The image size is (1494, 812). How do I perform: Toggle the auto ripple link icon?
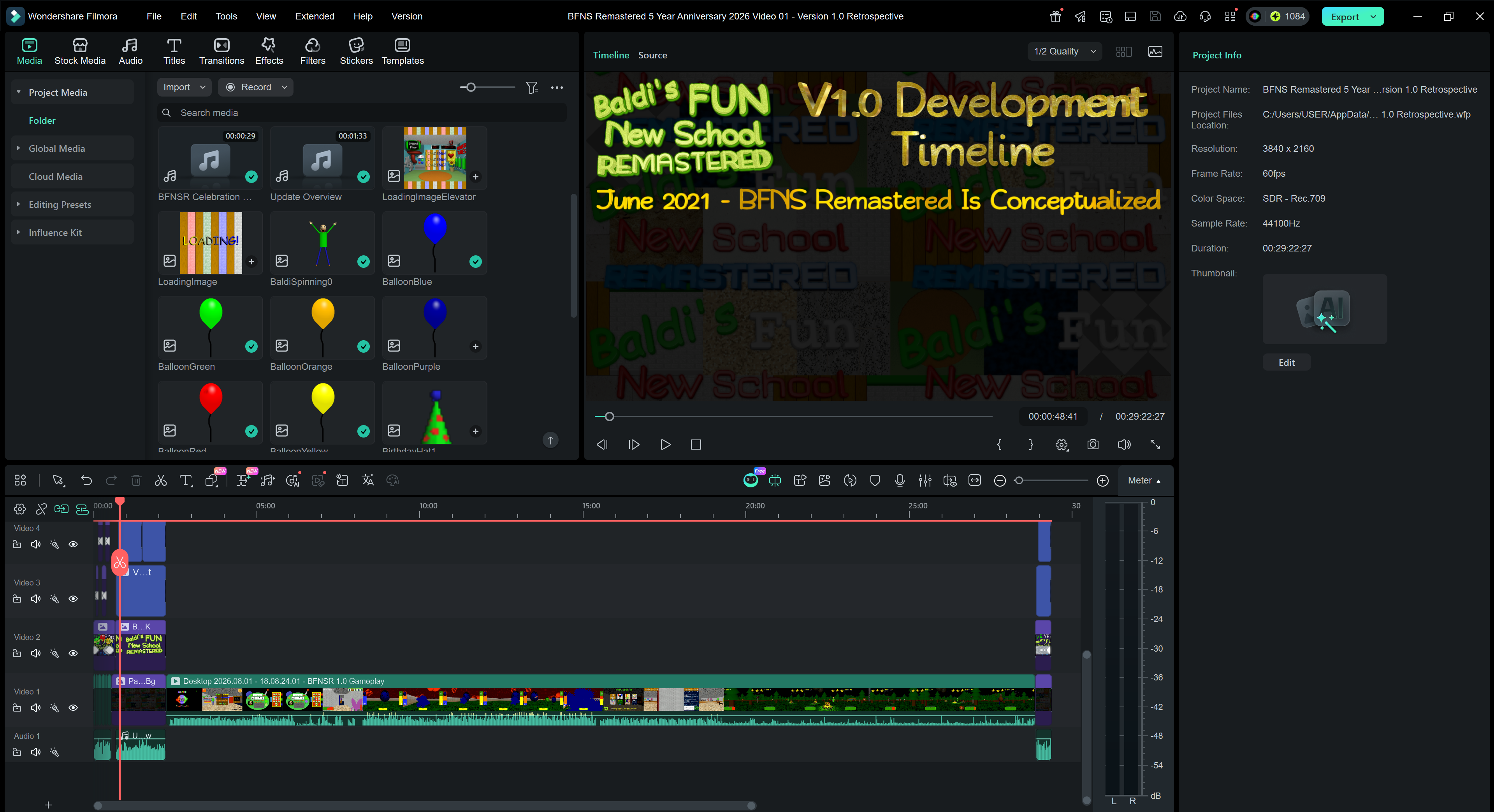coord(62,509)
